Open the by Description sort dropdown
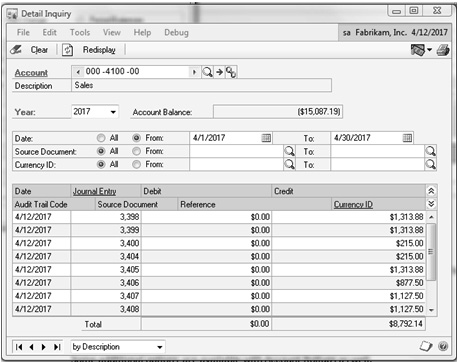This screenshot has width=458, height=362. [x=160, y=347]
